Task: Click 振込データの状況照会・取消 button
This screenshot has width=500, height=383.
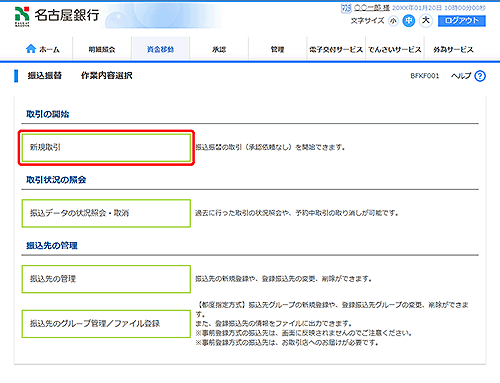Action: (x=106, y=213)
